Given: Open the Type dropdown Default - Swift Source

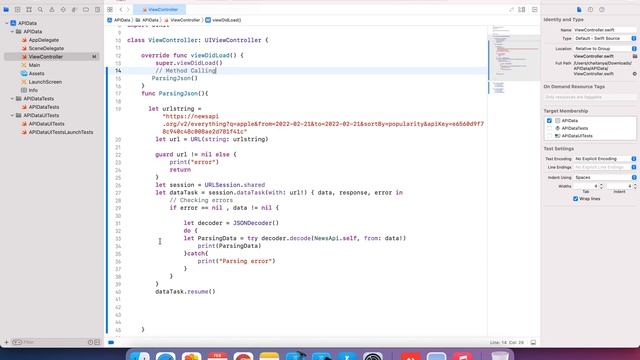Looking at the screenshot, I should [605, 38].
